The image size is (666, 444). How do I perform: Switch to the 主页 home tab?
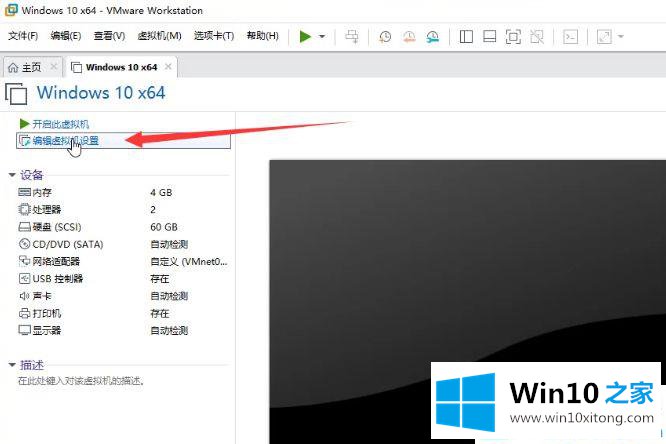click(31, 67)
